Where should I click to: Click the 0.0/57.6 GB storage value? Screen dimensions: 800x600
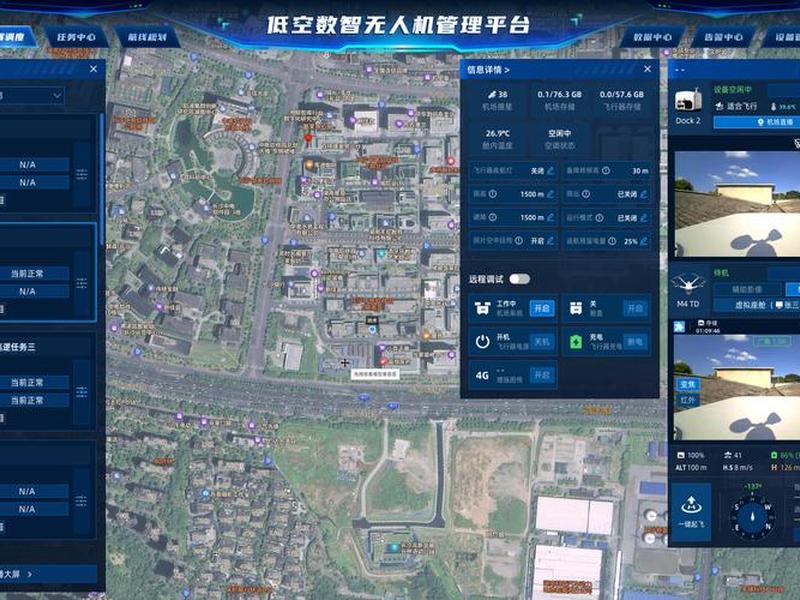point(621,94)
